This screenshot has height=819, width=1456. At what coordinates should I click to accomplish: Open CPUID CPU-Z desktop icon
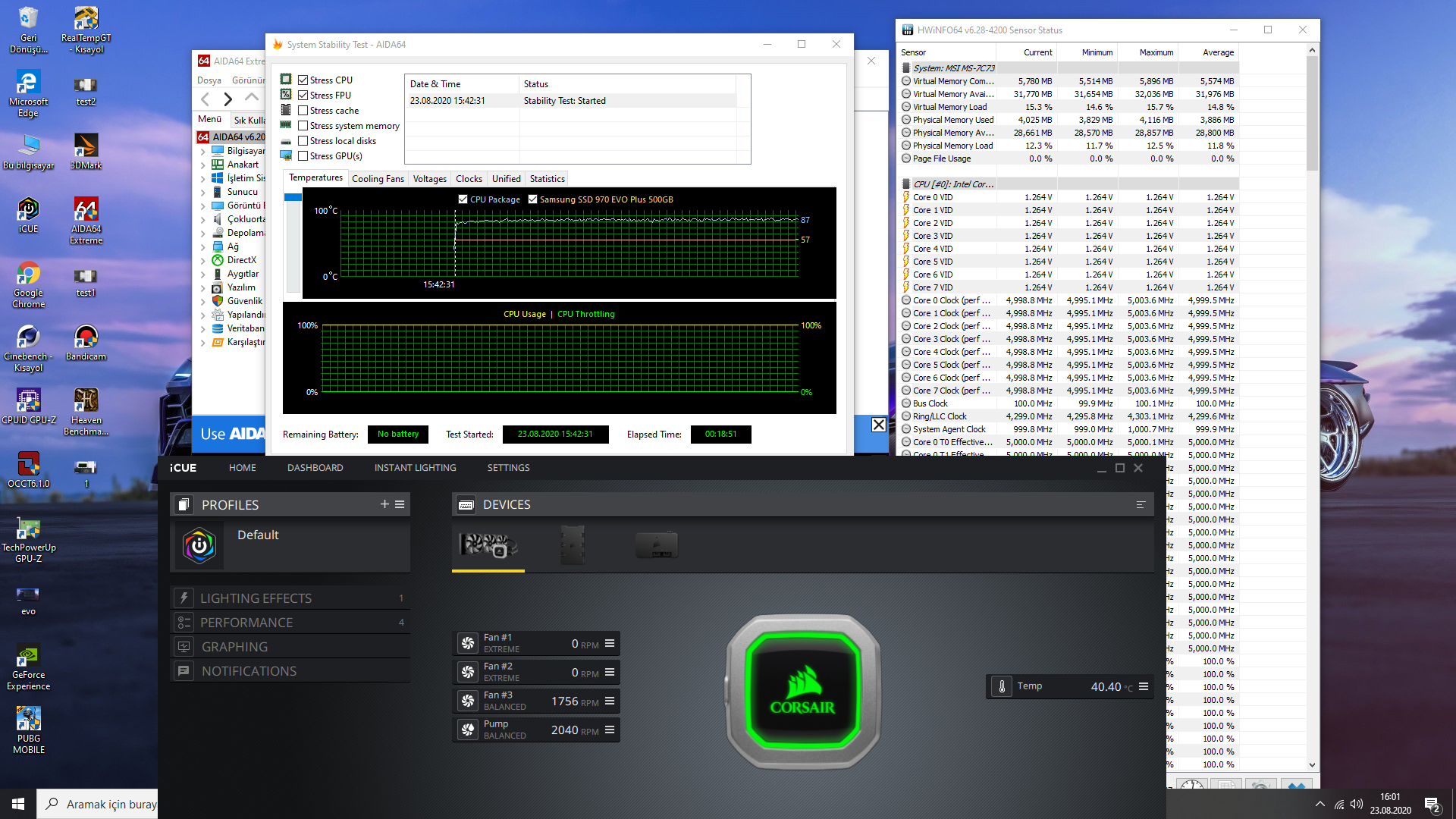[x=28, y=406]
